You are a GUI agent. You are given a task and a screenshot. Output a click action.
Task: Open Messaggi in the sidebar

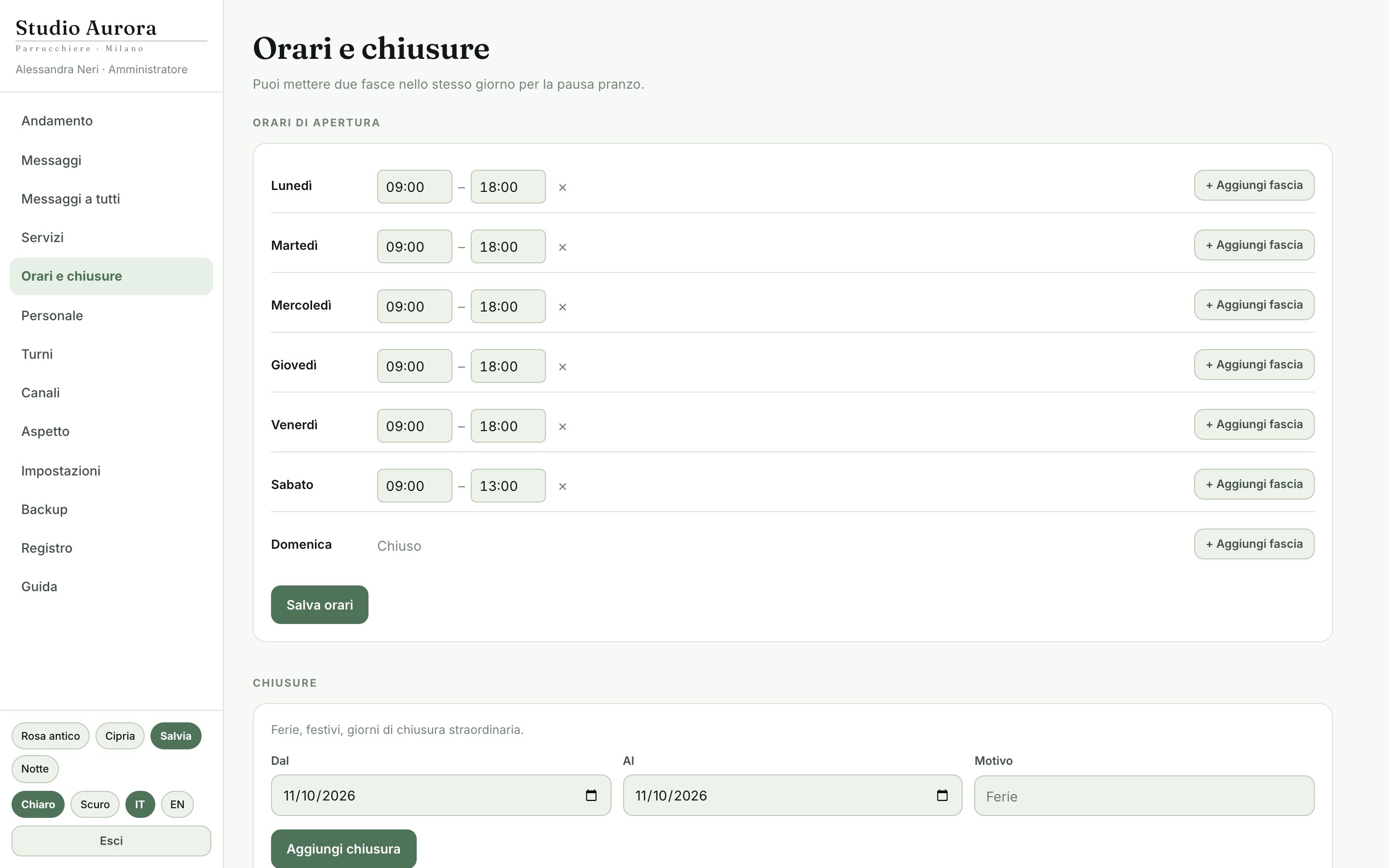111,160
